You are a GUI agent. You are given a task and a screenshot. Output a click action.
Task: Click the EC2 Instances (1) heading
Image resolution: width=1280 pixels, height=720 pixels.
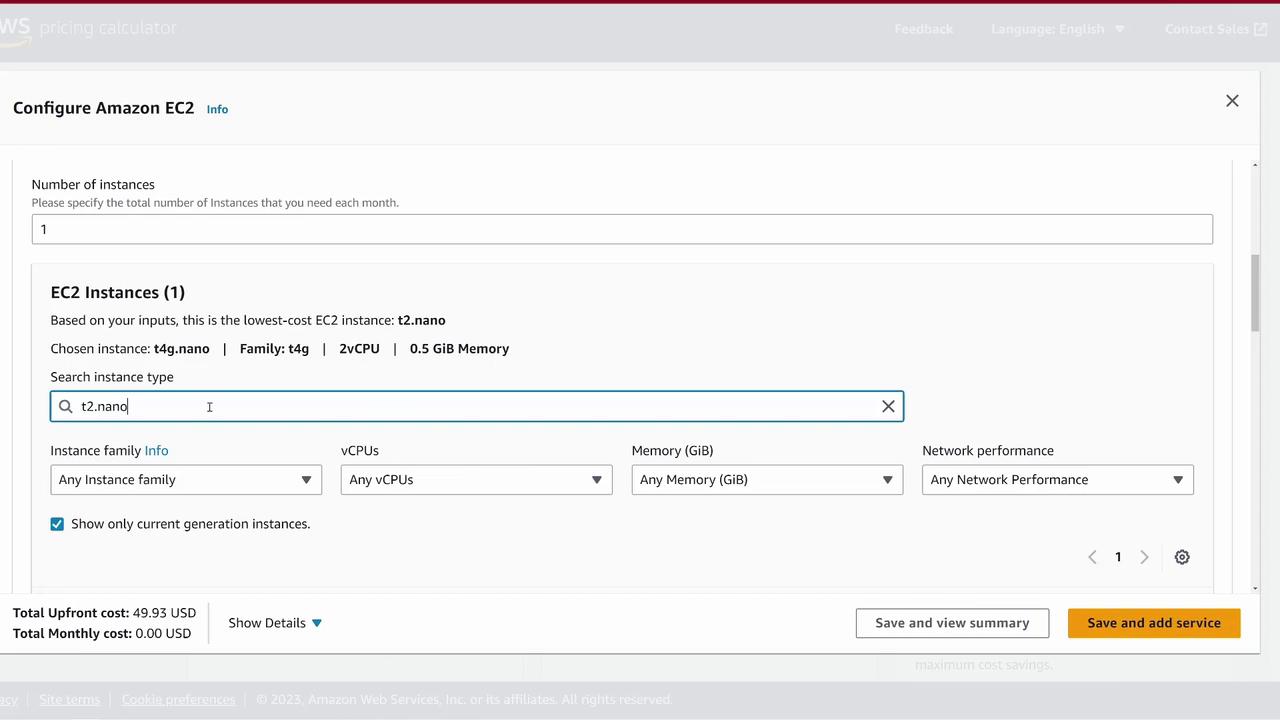118,292
